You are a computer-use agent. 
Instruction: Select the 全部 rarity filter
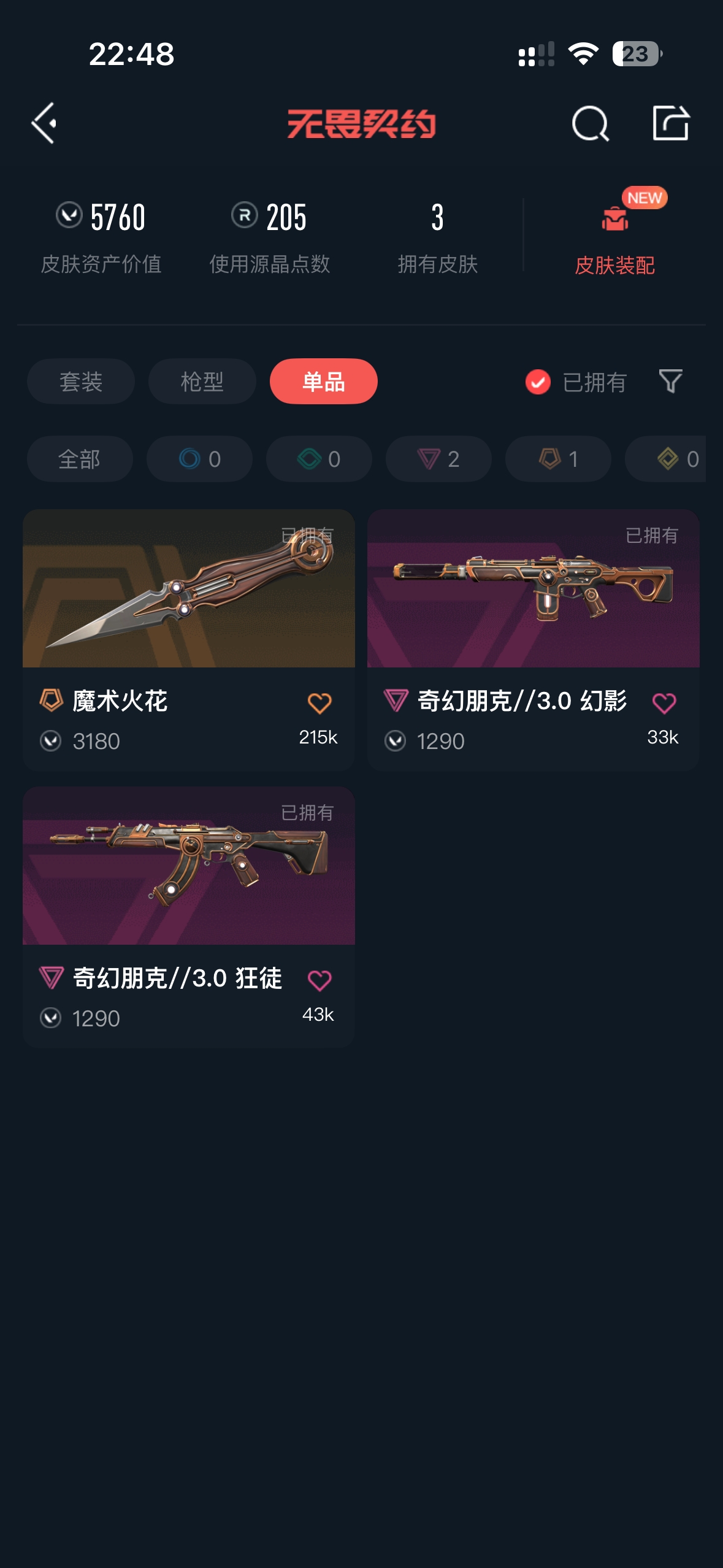point(80,459)
